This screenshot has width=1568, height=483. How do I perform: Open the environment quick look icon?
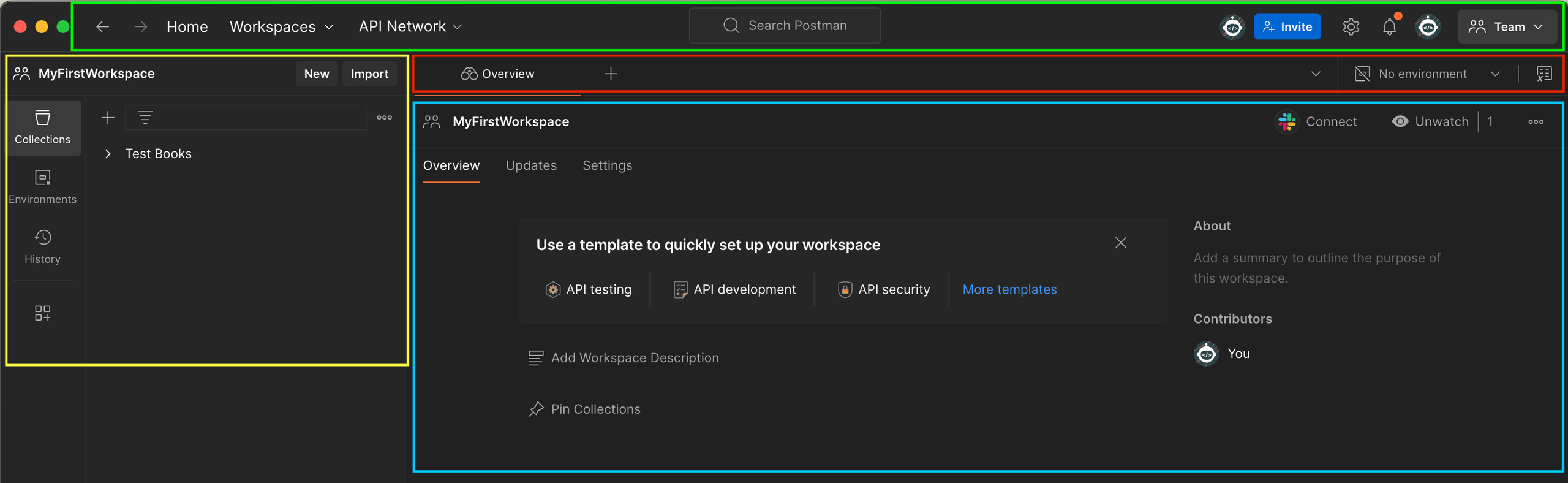(x=1544, y=74)
